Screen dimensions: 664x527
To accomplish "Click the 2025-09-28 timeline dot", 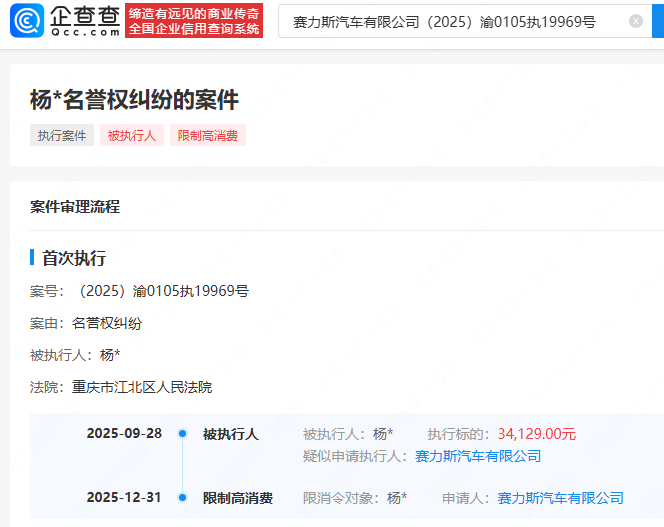I will (x=183, y=433).
